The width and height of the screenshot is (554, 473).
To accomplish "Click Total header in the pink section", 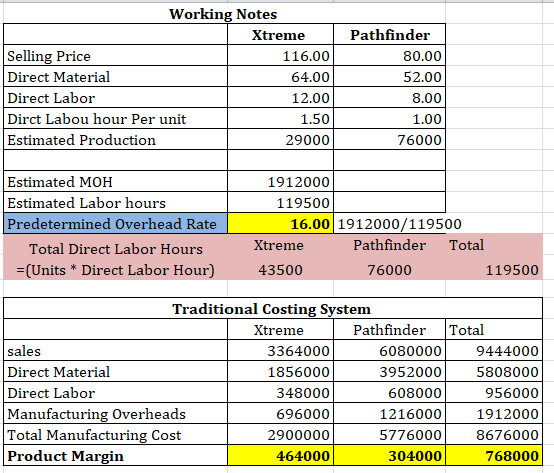I will tap(466, 245).
